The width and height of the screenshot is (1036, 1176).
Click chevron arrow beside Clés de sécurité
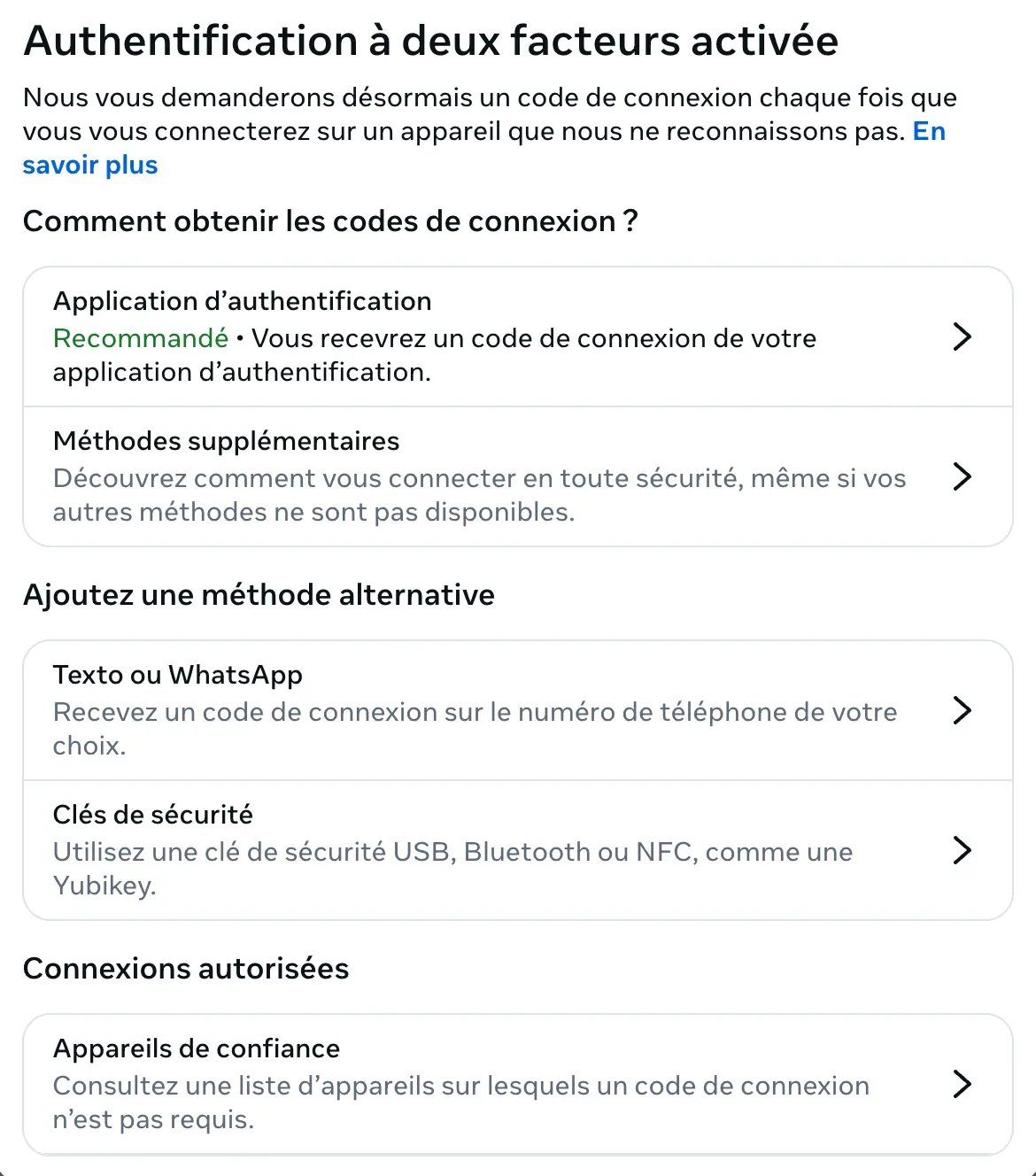click(x=962, y=850)
